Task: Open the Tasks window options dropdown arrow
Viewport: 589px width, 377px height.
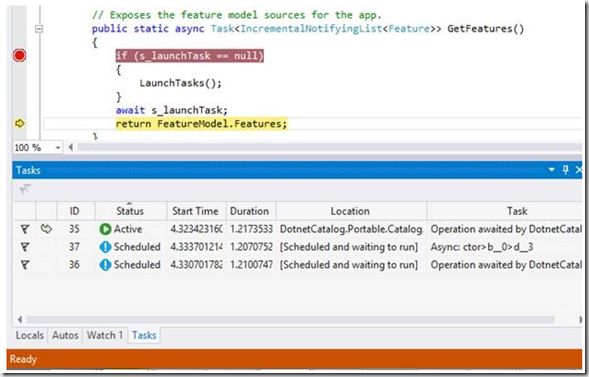Action: tap(551, 170)
